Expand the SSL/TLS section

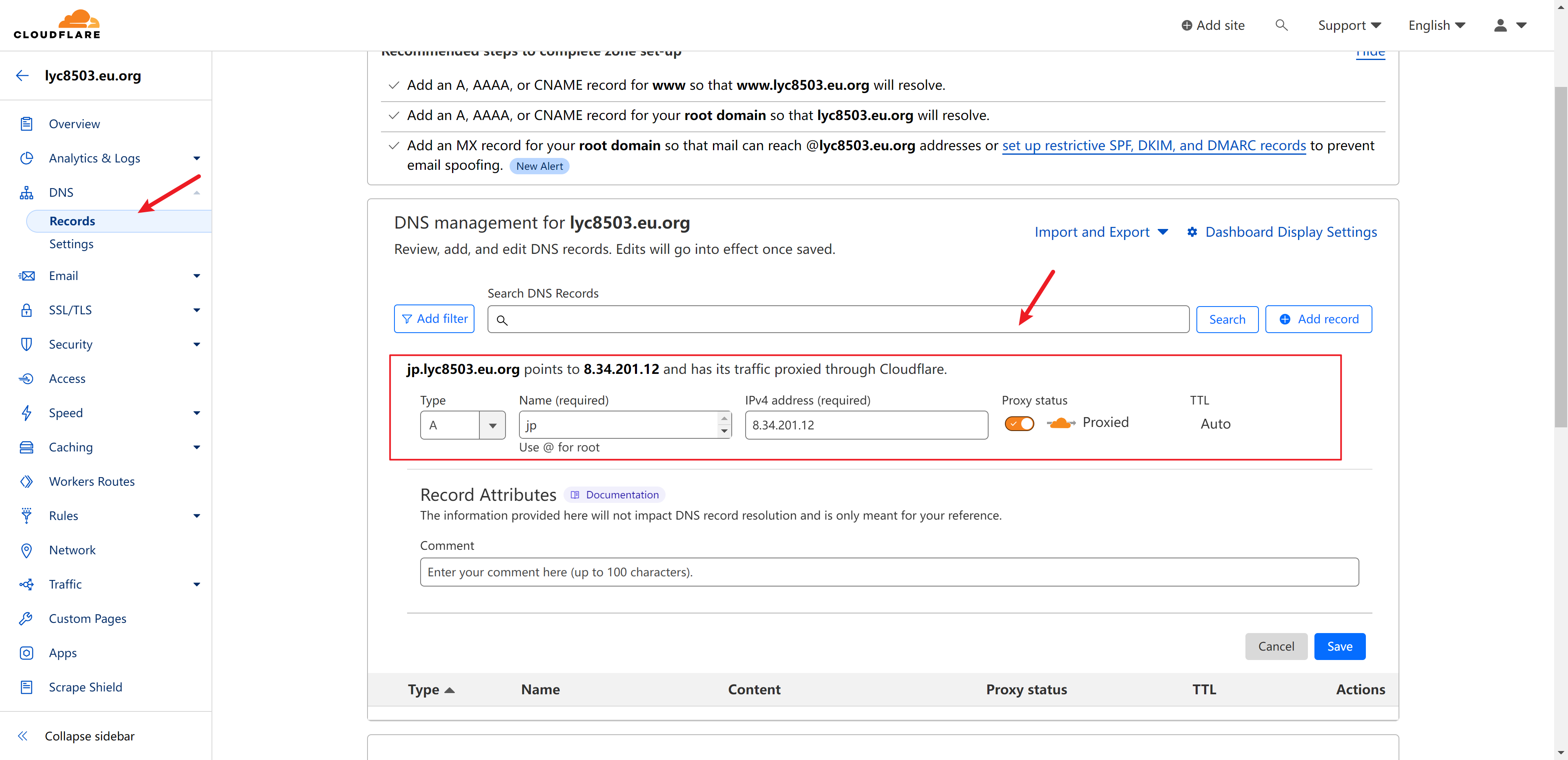click(196, 310)
